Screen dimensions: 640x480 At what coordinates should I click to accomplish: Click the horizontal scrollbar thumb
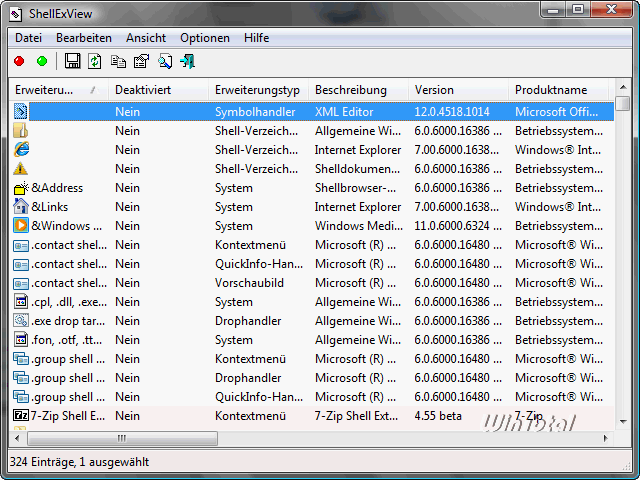pos(122,438)
